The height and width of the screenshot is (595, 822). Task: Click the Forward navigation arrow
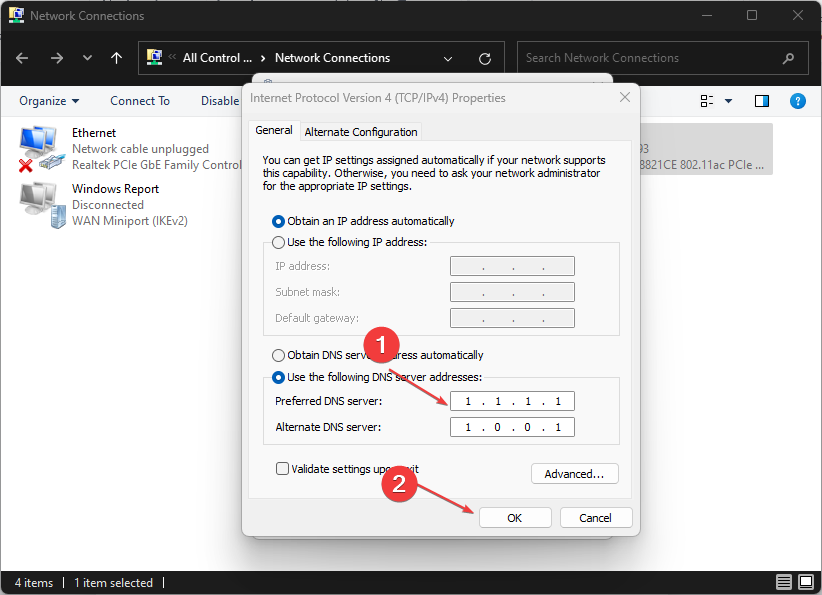(x=56, y=58)
